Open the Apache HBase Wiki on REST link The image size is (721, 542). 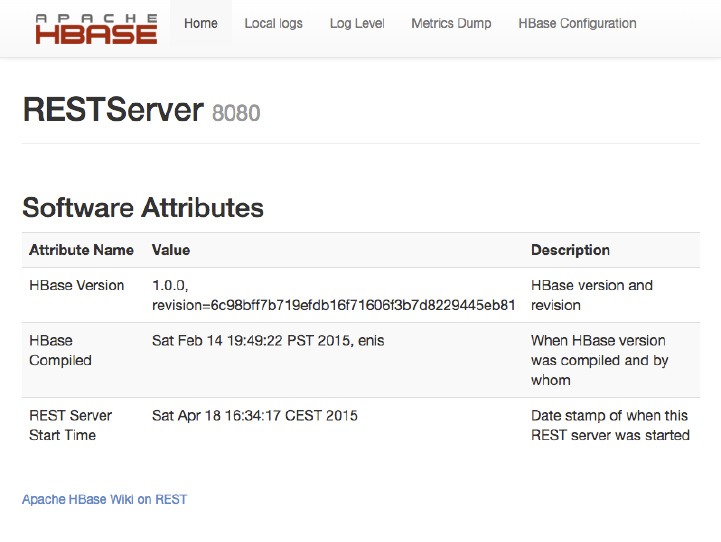pyautogui.click(x=104, y=499)
